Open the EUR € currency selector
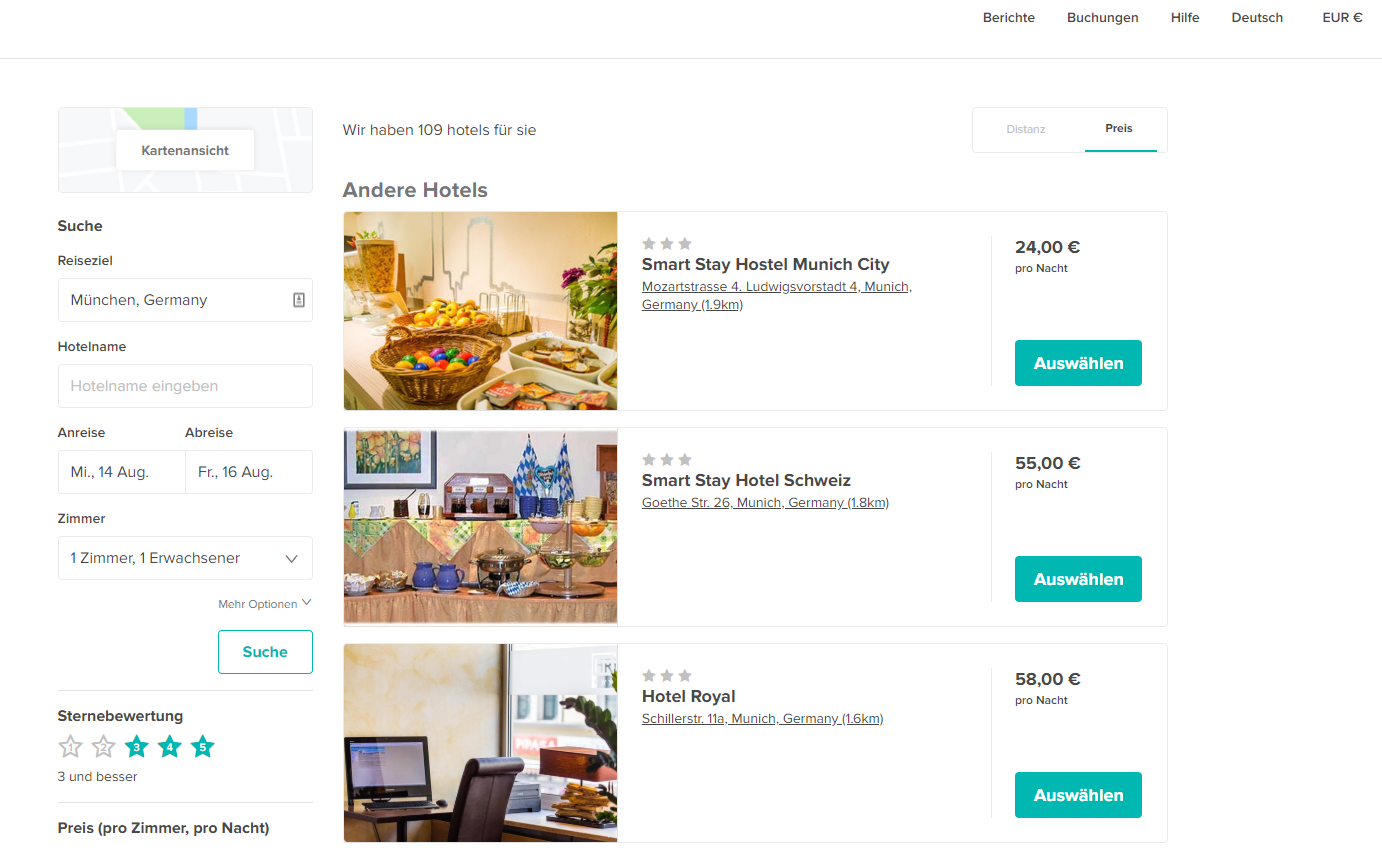The width and height of the screenshot is (1382, 855). pyautogui.click(x=1342, y=17)
